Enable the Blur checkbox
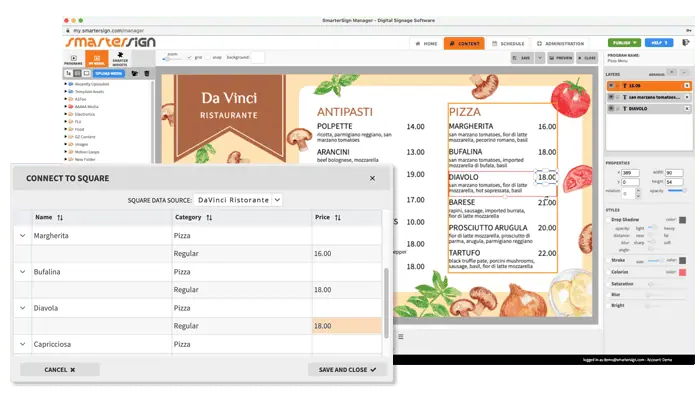700x400 pixels. point(608,295)
